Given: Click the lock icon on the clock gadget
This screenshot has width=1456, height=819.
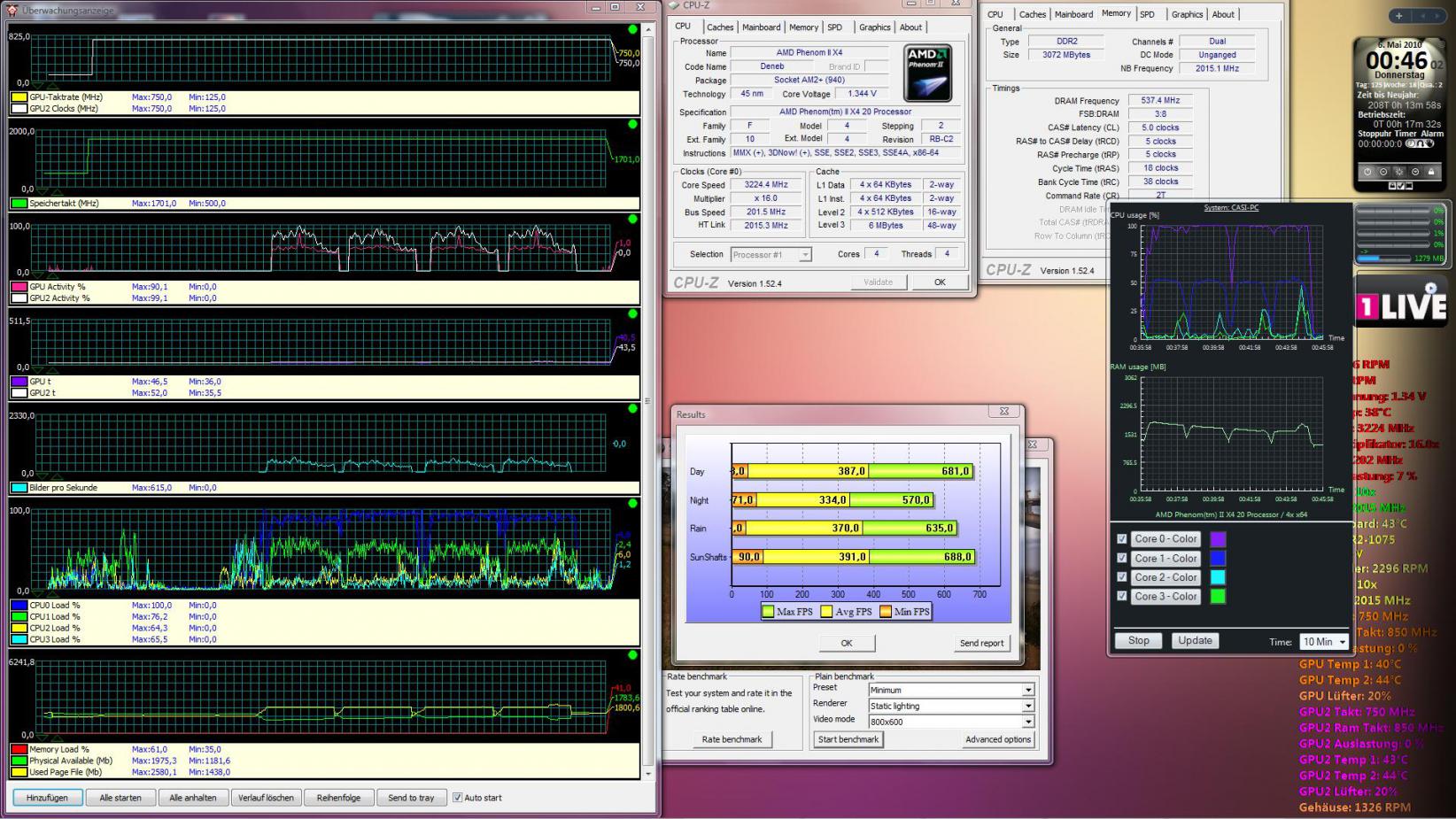Looking at the screenshot, I should tap(1431, 172).
